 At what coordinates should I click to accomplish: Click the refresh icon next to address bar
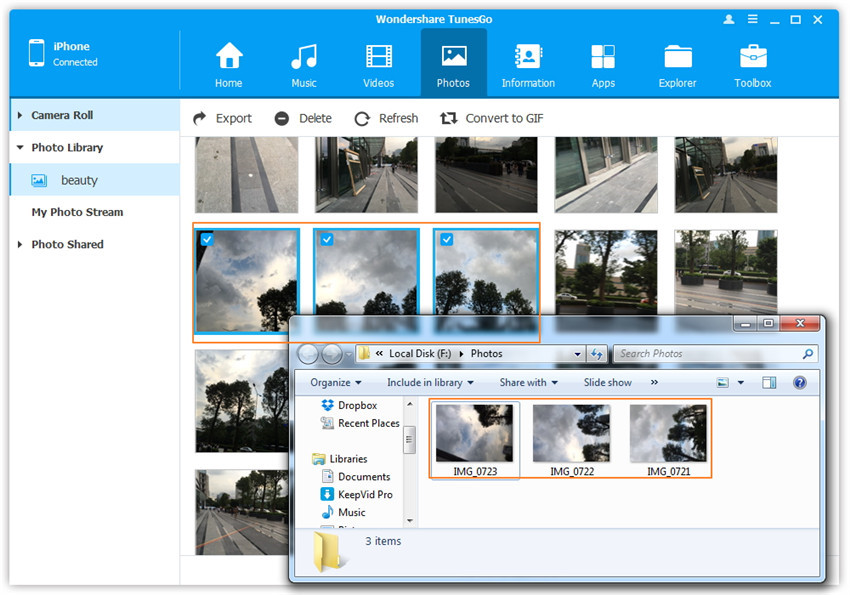point(597,354)
